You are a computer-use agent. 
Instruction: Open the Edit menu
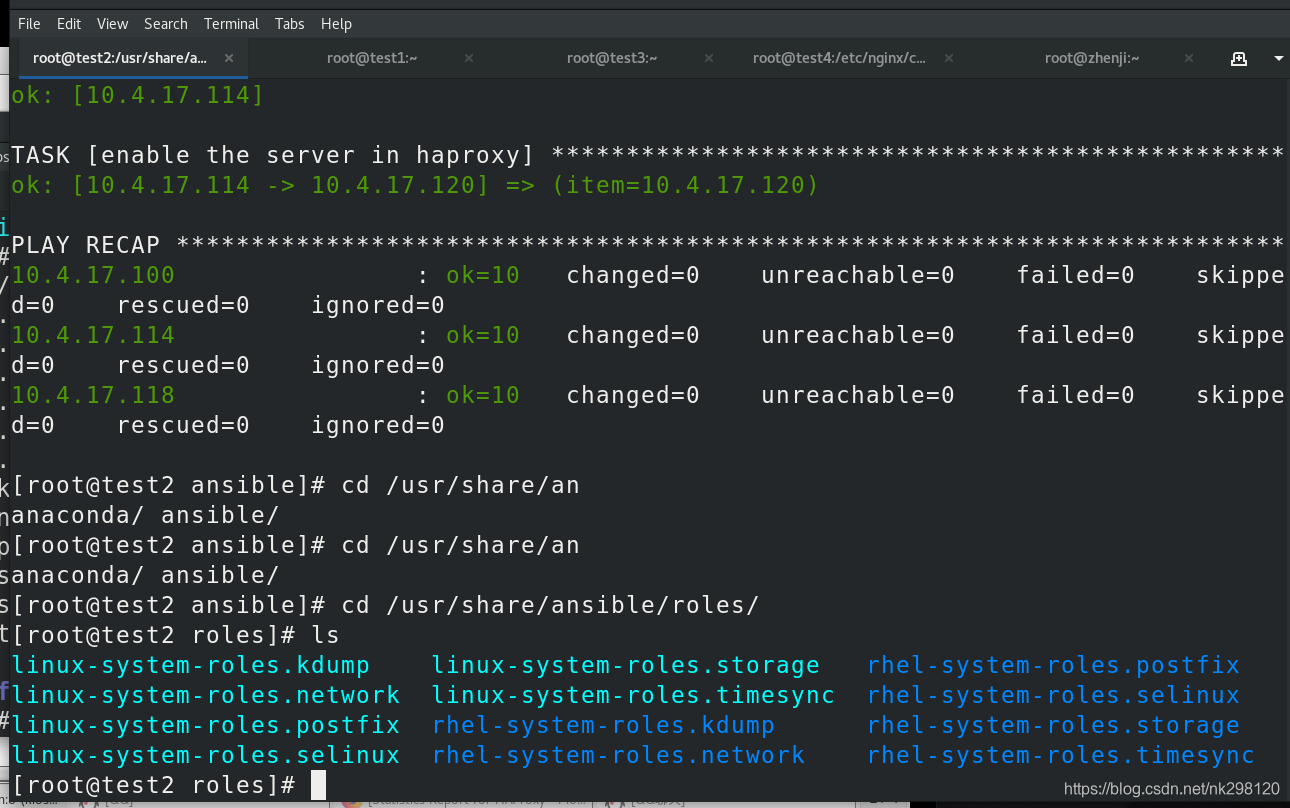coord(69,23)
